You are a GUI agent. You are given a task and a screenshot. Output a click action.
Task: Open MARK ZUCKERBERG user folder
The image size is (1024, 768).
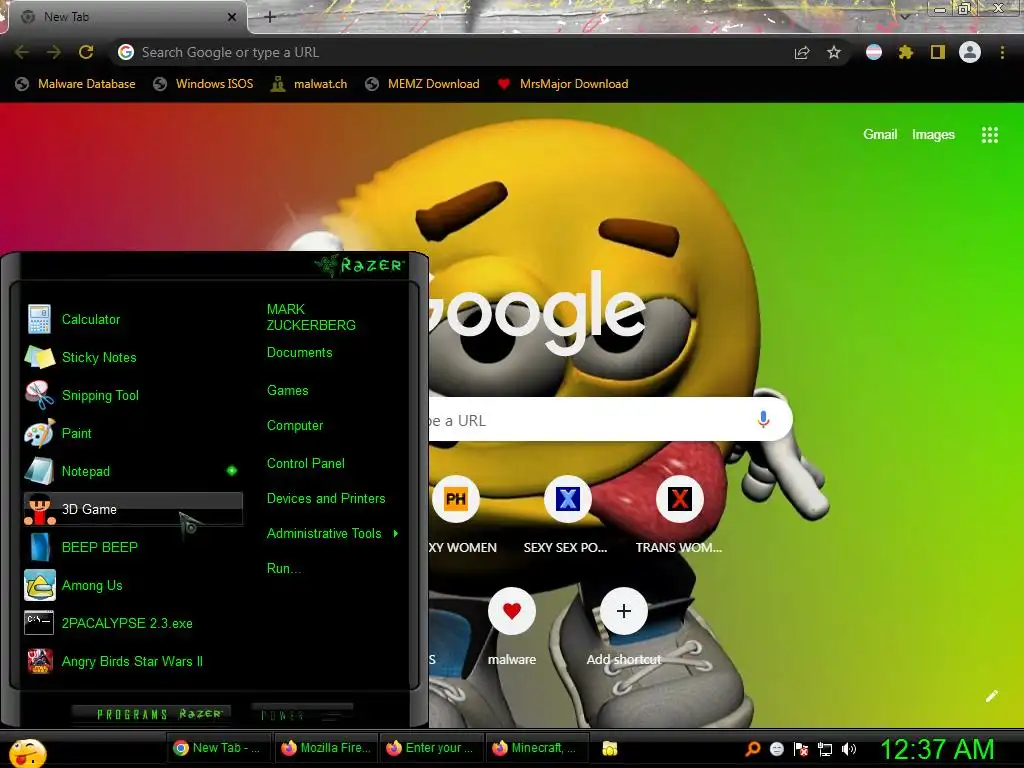coord(311,317)
